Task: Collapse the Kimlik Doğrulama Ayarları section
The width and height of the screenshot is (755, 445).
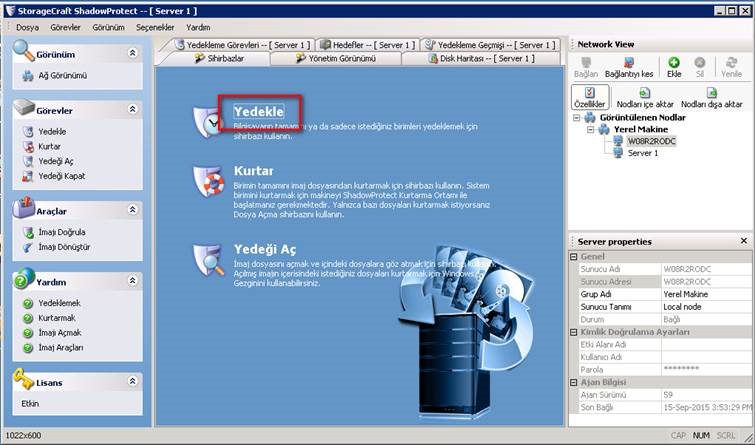Action: pyautogui.click(x=573, y=332)
